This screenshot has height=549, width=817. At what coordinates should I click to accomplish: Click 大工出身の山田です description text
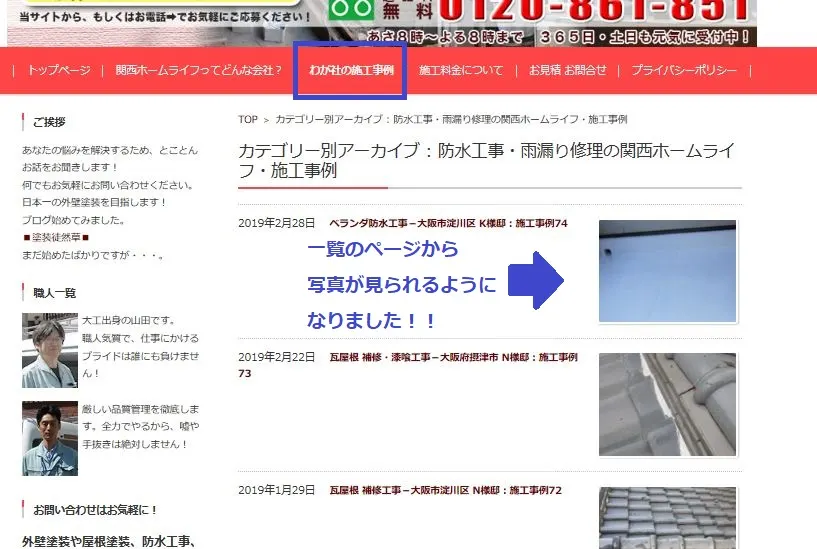pyautogui.click(x=140, y=347)
